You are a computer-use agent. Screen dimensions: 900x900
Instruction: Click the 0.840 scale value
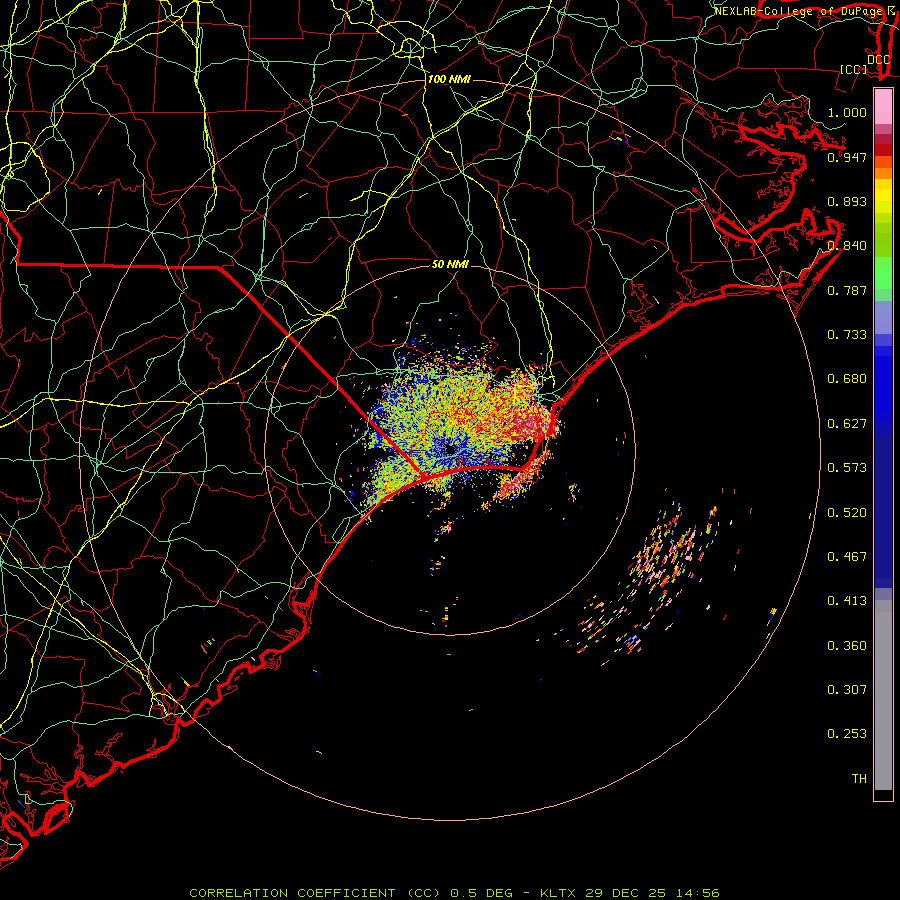tap(847, 246)
